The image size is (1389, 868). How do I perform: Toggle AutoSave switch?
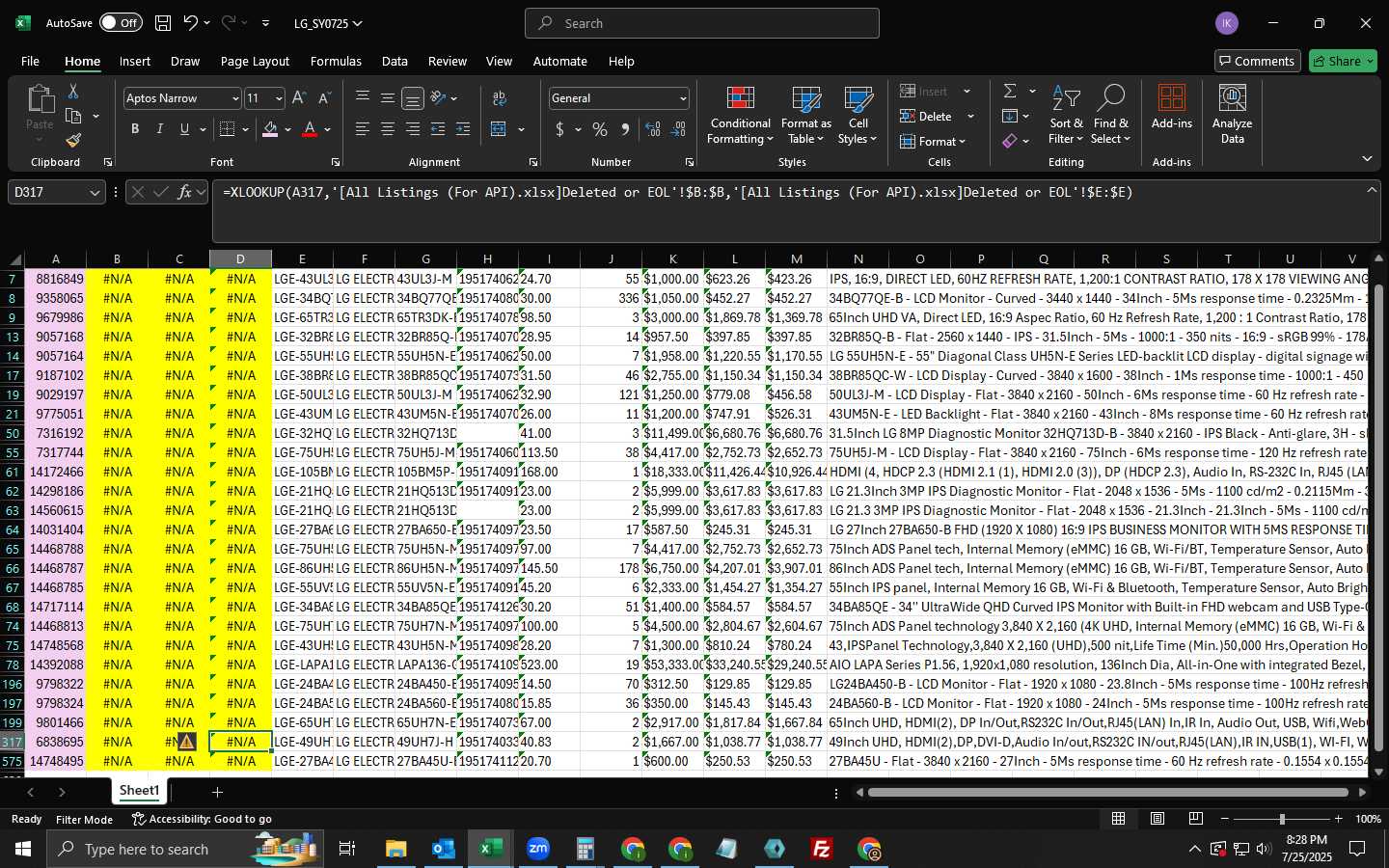tap(120, 23)
